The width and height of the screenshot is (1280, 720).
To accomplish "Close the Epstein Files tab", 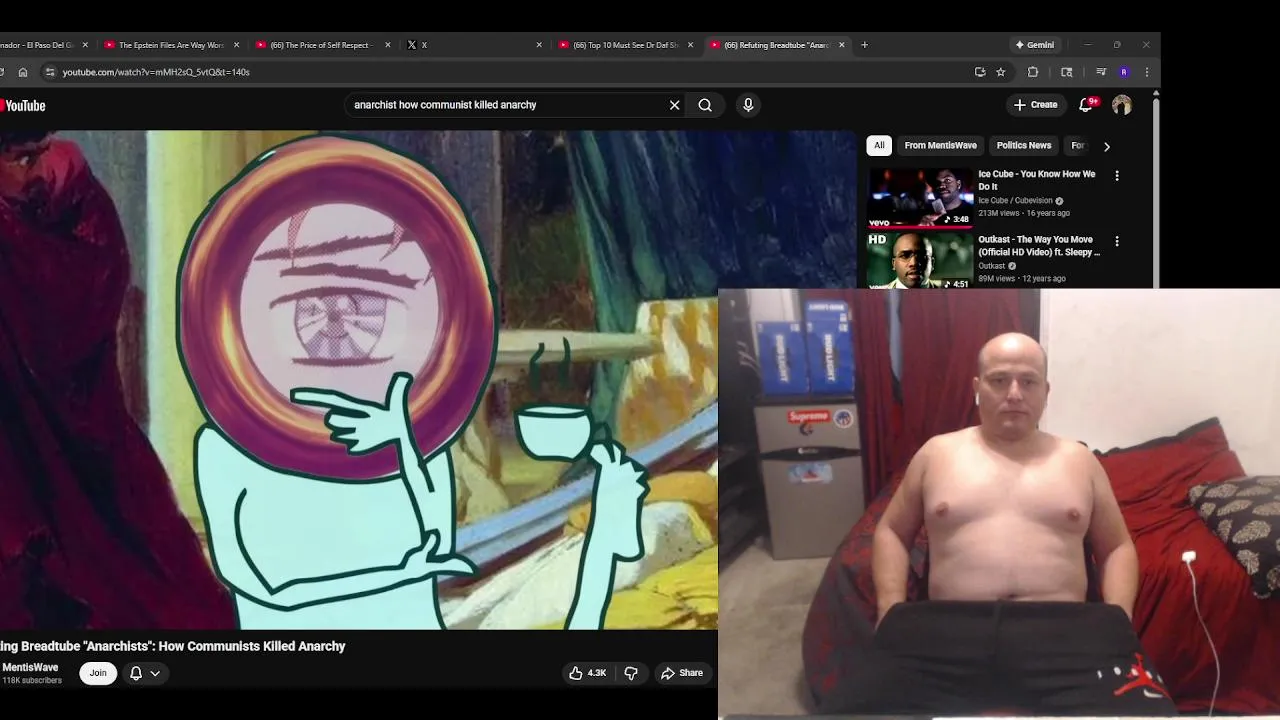I will [x=237, y=45].
